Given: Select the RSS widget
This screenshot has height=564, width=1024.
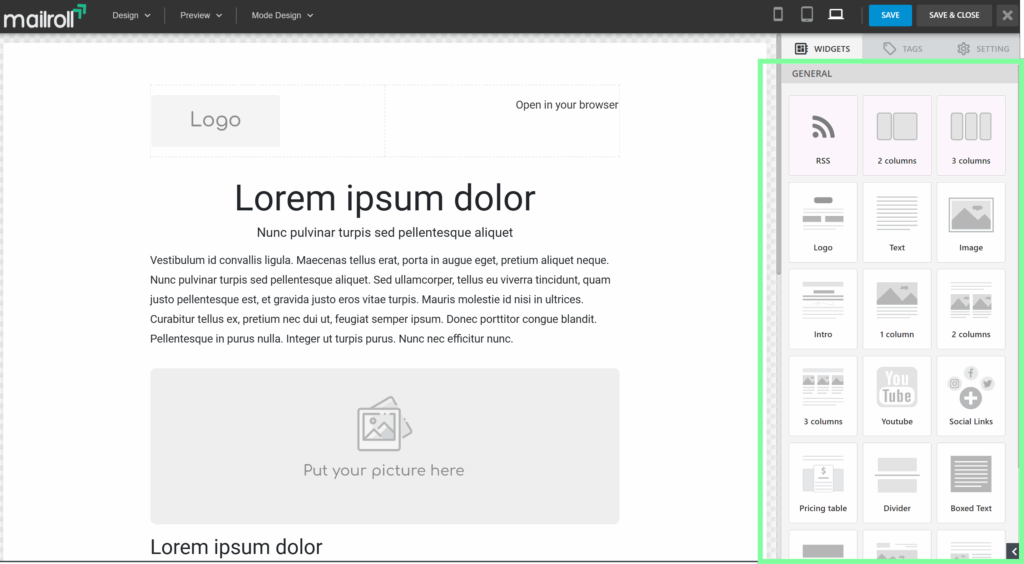Looking at the screenshot, I should (823, 135).
